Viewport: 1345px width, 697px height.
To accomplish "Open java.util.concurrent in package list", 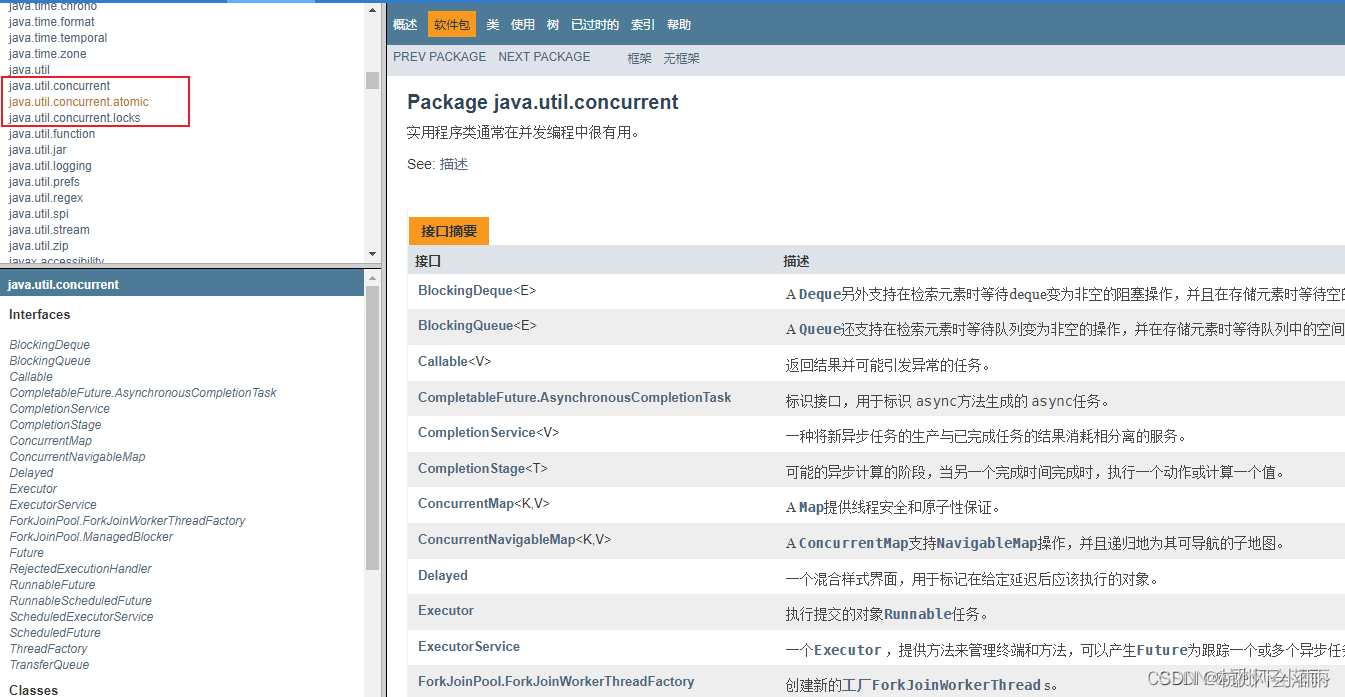I will (59, 86).
